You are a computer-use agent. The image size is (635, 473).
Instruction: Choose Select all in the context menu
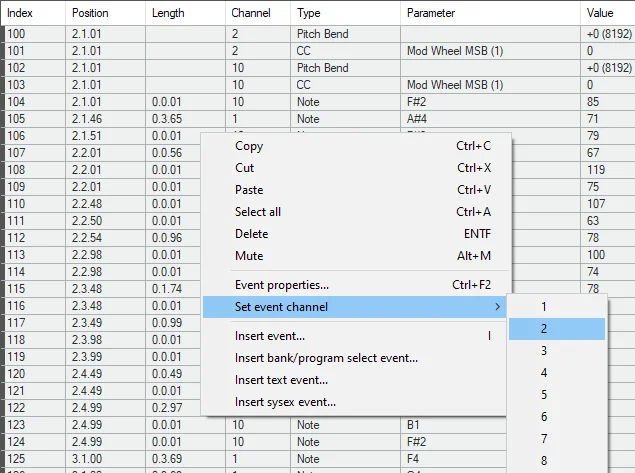[354, 211]
